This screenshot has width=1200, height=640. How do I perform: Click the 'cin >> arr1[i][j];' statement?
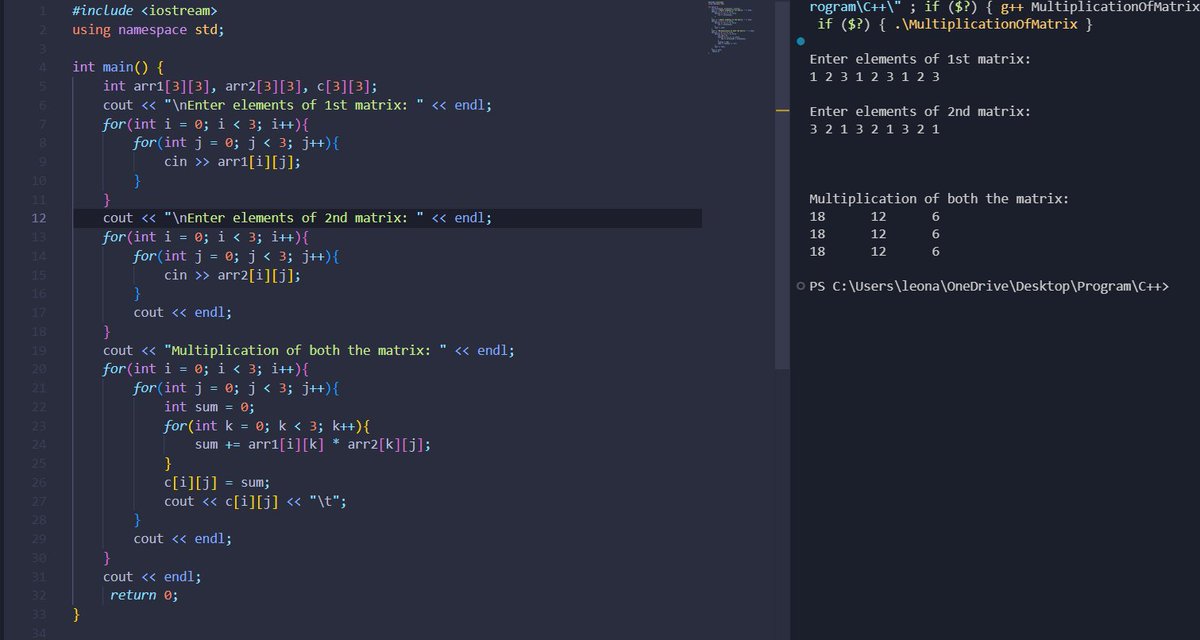(x=232, y=161)
